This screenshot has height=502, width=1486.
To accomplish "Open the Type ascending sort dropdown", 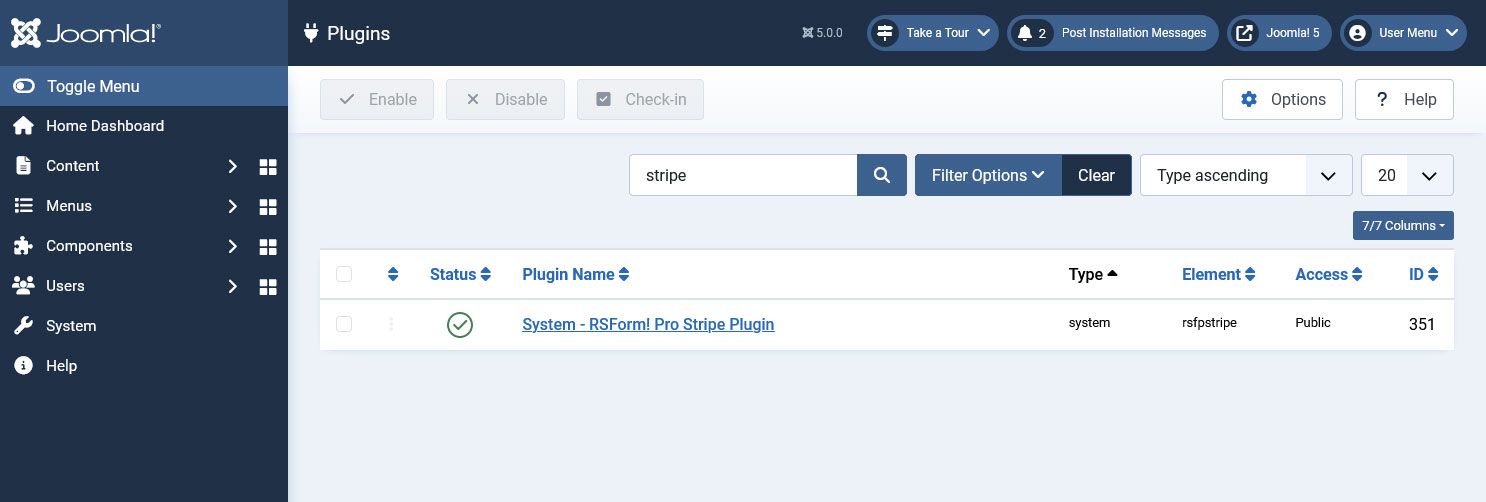I will (1246, 175).
